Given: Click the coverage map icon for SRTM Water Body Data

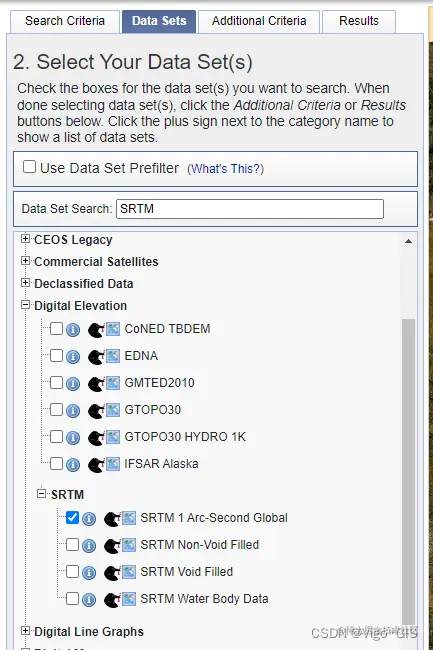Looking at the screenshot, I should pyautogui.click(x=128, y=599).
